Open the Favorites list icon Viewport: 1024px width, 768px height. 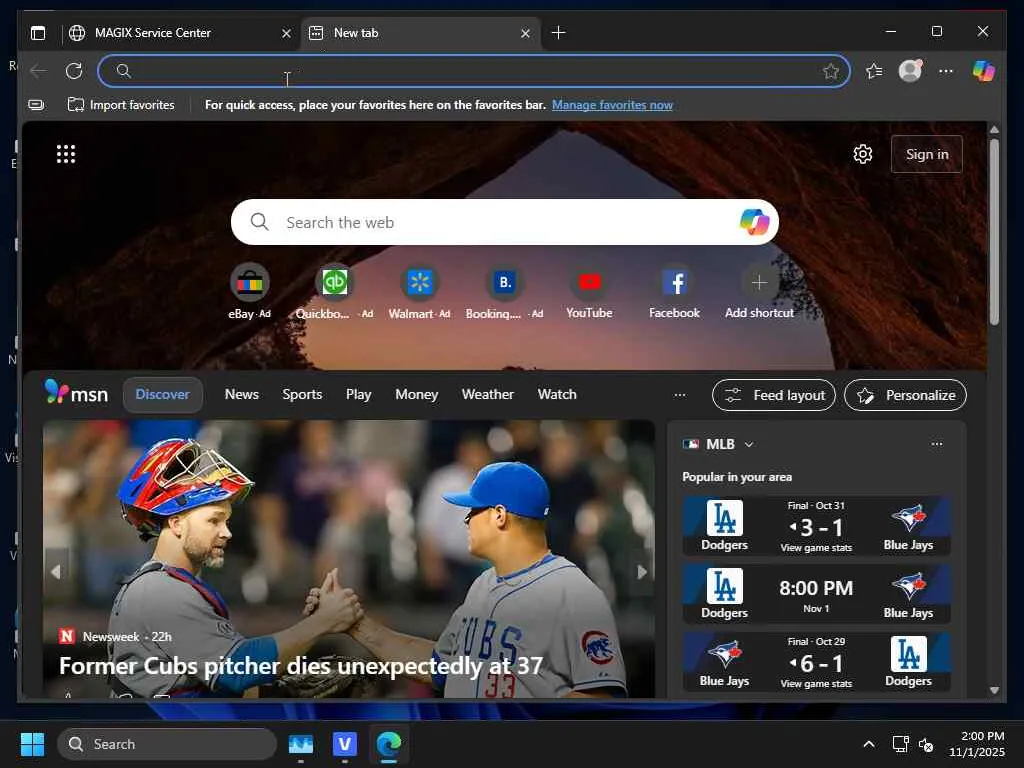point(874,71)
